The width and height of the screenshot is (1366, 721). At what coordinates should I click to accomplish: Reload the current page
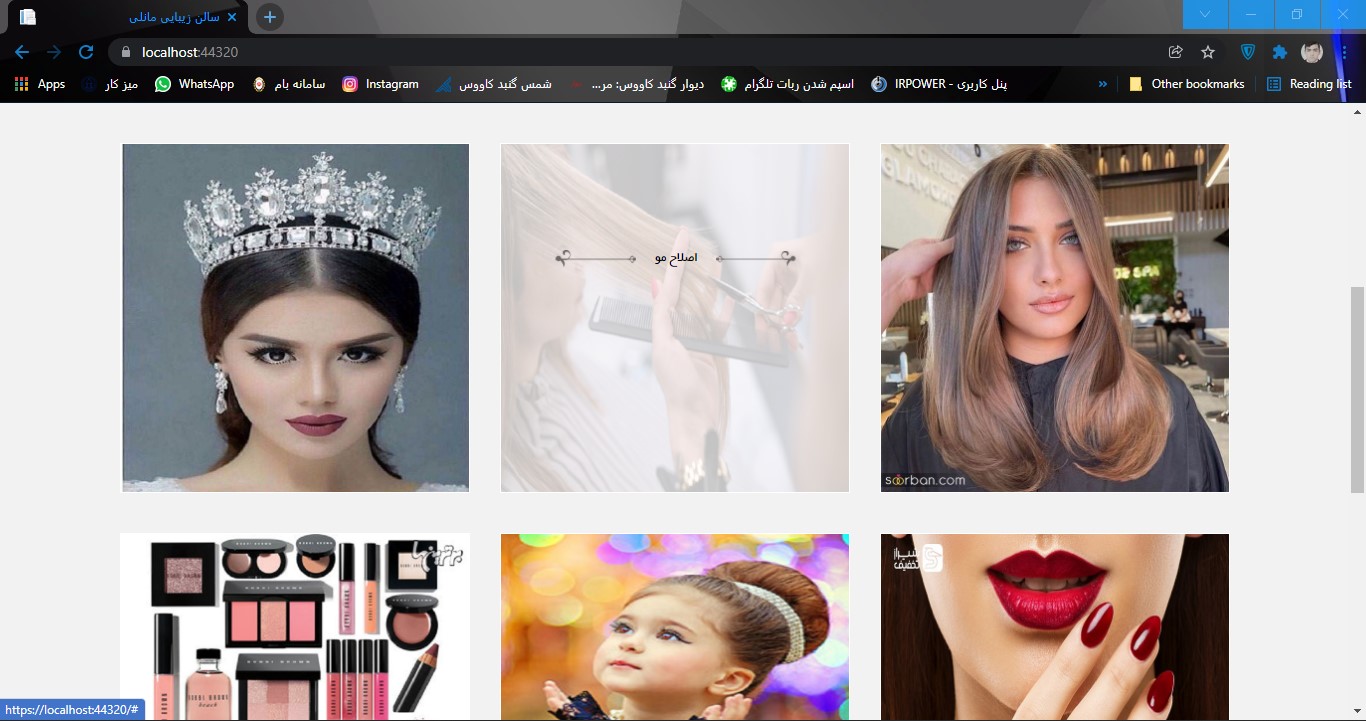[86, 52]
